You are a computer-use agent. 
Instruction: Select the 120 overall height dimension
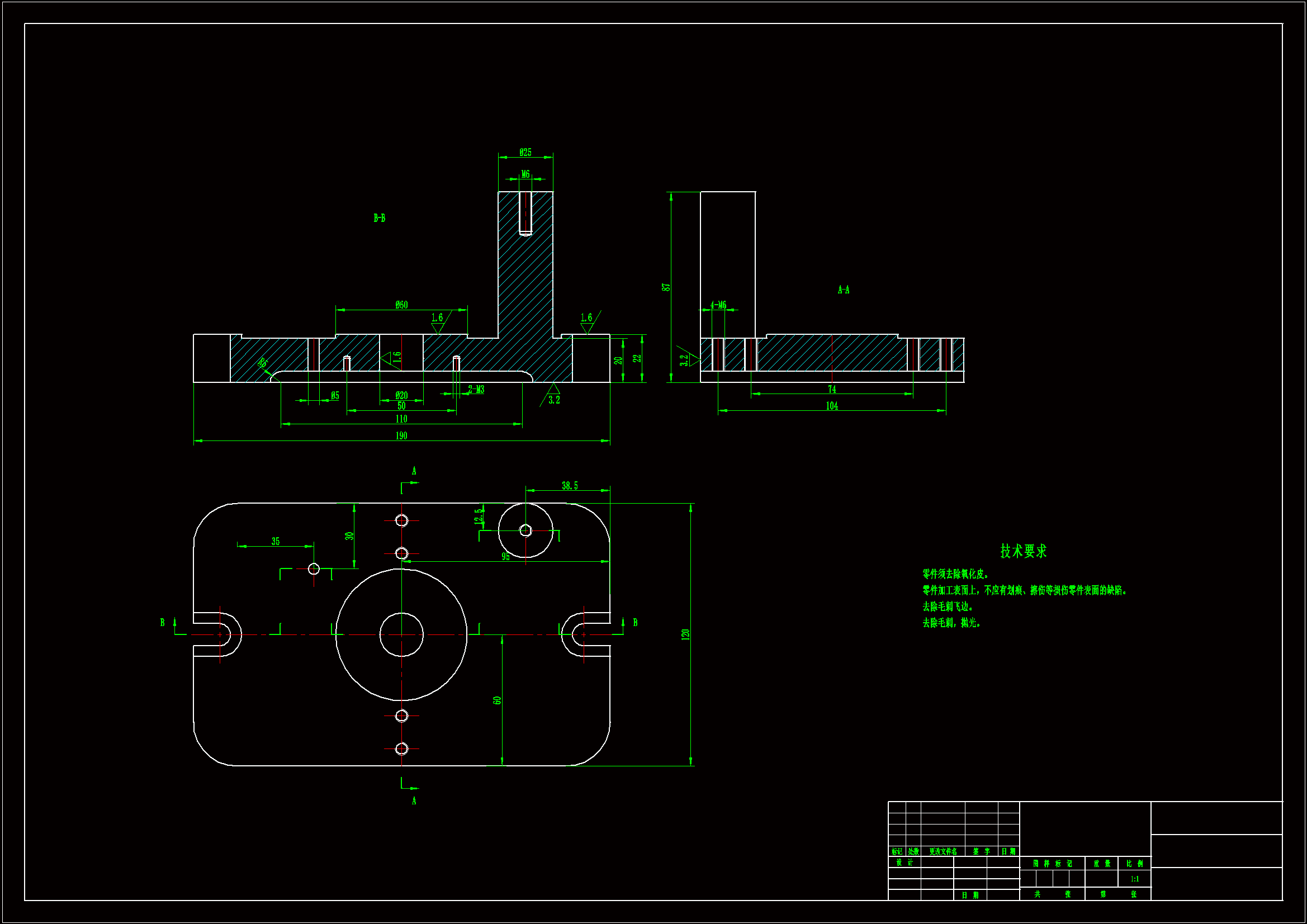click(x=685, y=635)
